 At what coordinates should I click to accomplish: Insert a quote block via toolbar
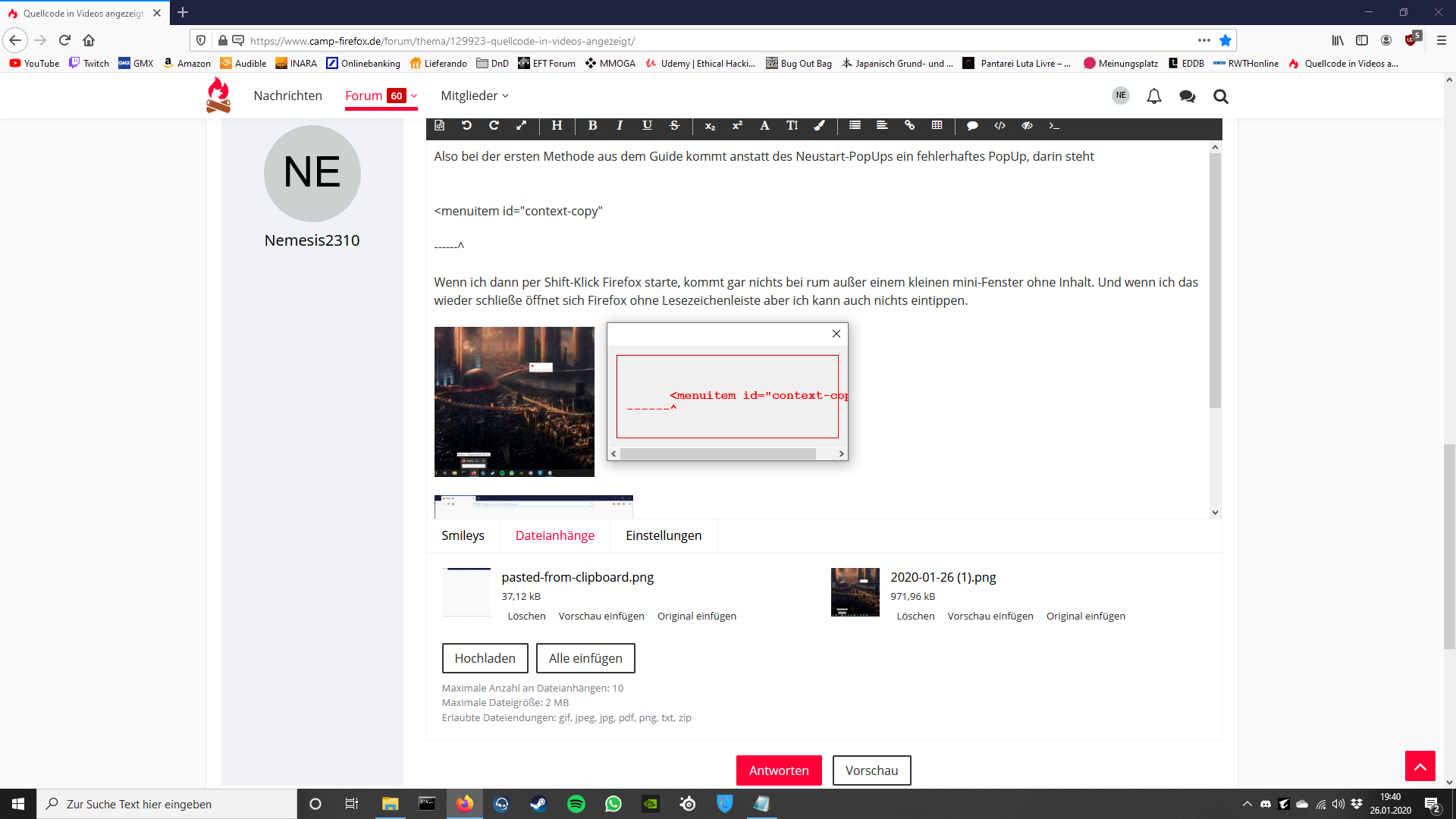972,126
